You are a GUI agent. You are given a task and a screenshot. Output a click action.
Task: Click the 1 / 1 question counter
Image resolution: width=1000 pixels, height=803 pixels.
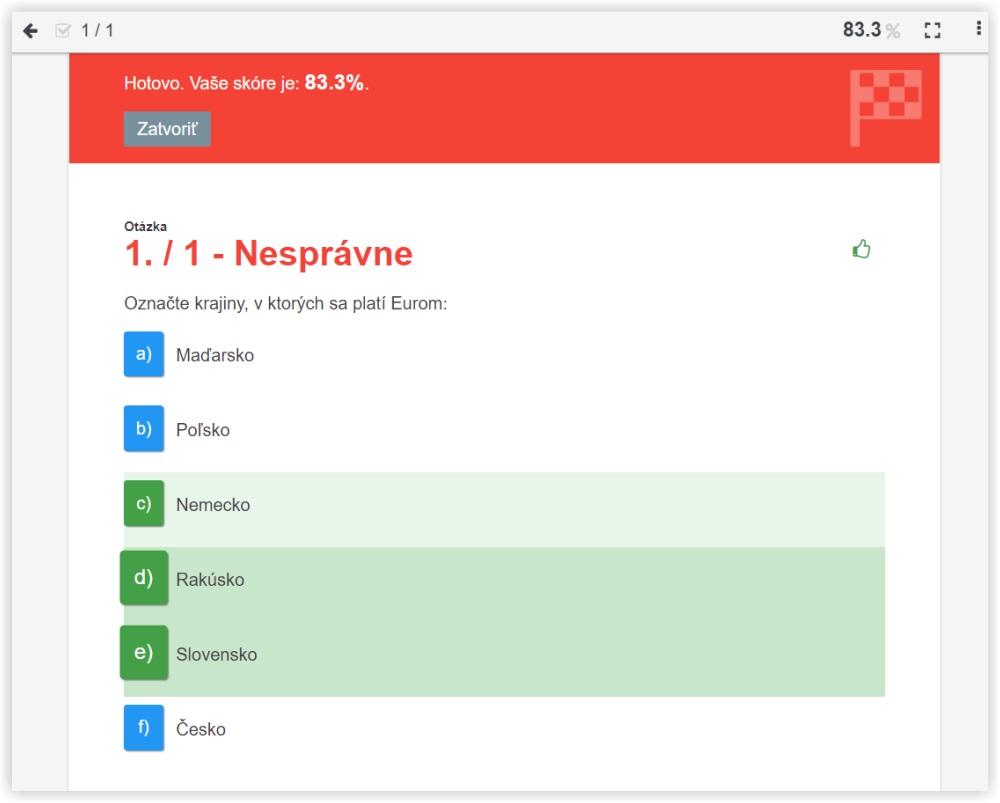[x=98, y=31]
